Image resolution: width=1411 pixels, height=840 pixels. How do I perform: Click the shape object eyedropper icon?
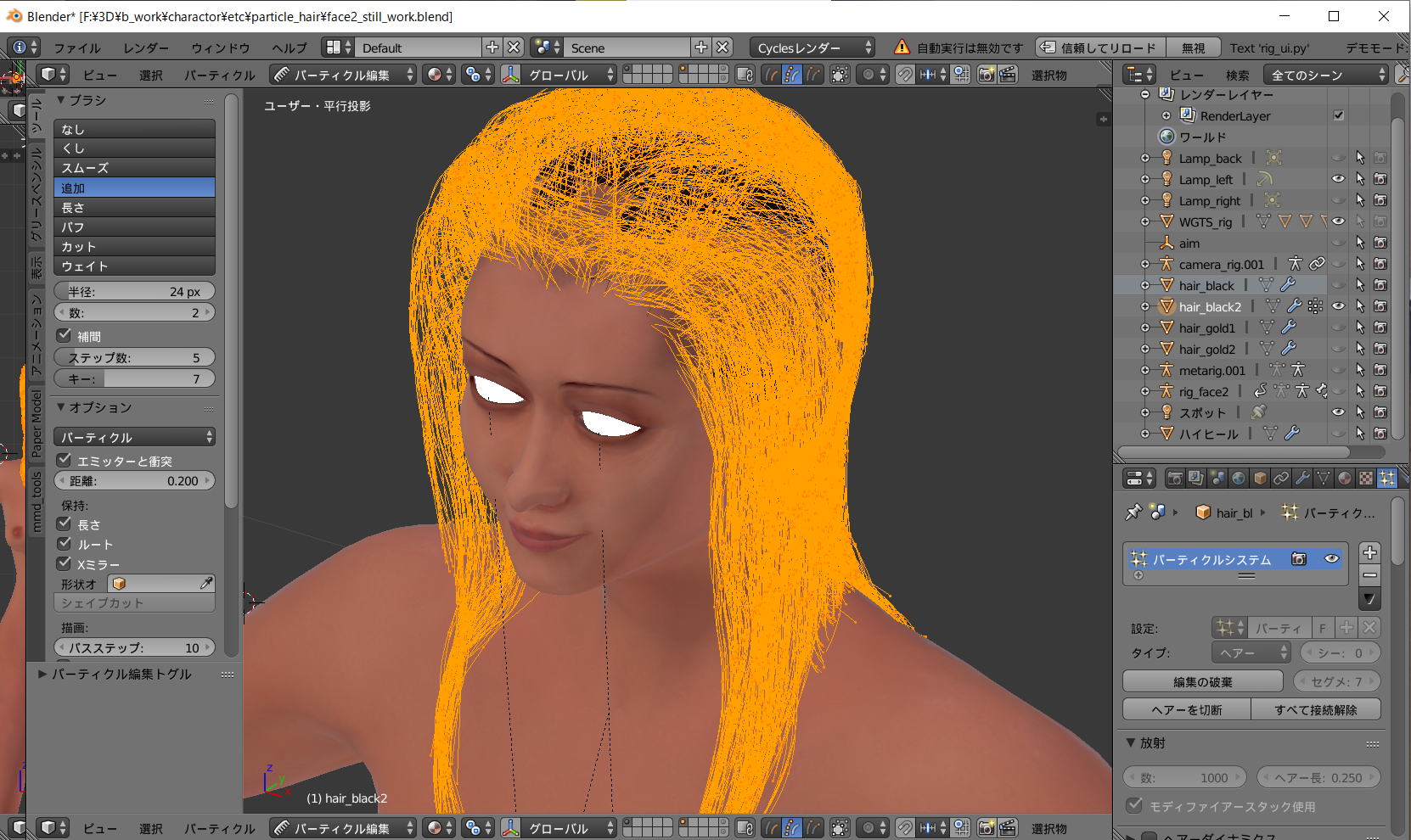coord(206,584)
